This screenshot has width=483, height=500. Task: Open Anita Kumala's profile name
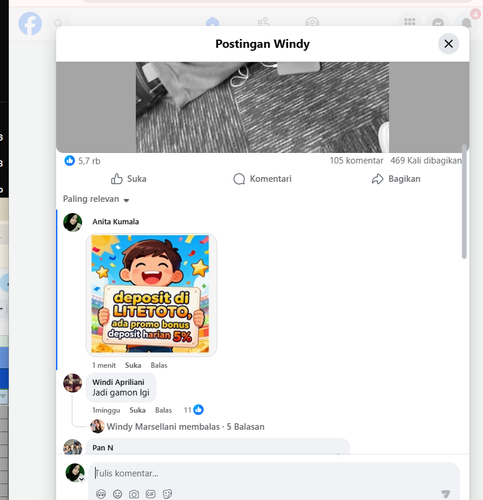click(115, 222)
